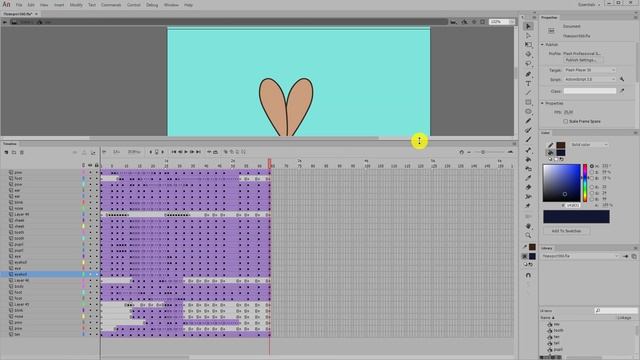Open the Commands menu
Screen dimensions: 640x360
point(111,5)
